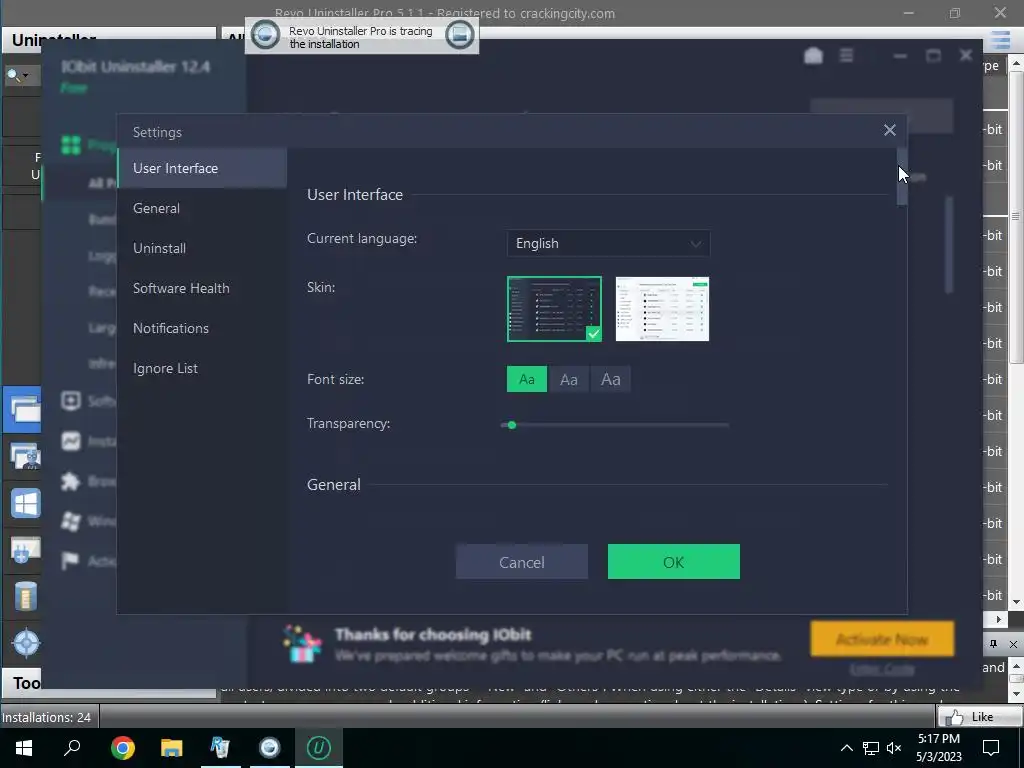The image size is (1024, 768).
Task: Open Revo hamburger menu at top right
Action: 1000,40
